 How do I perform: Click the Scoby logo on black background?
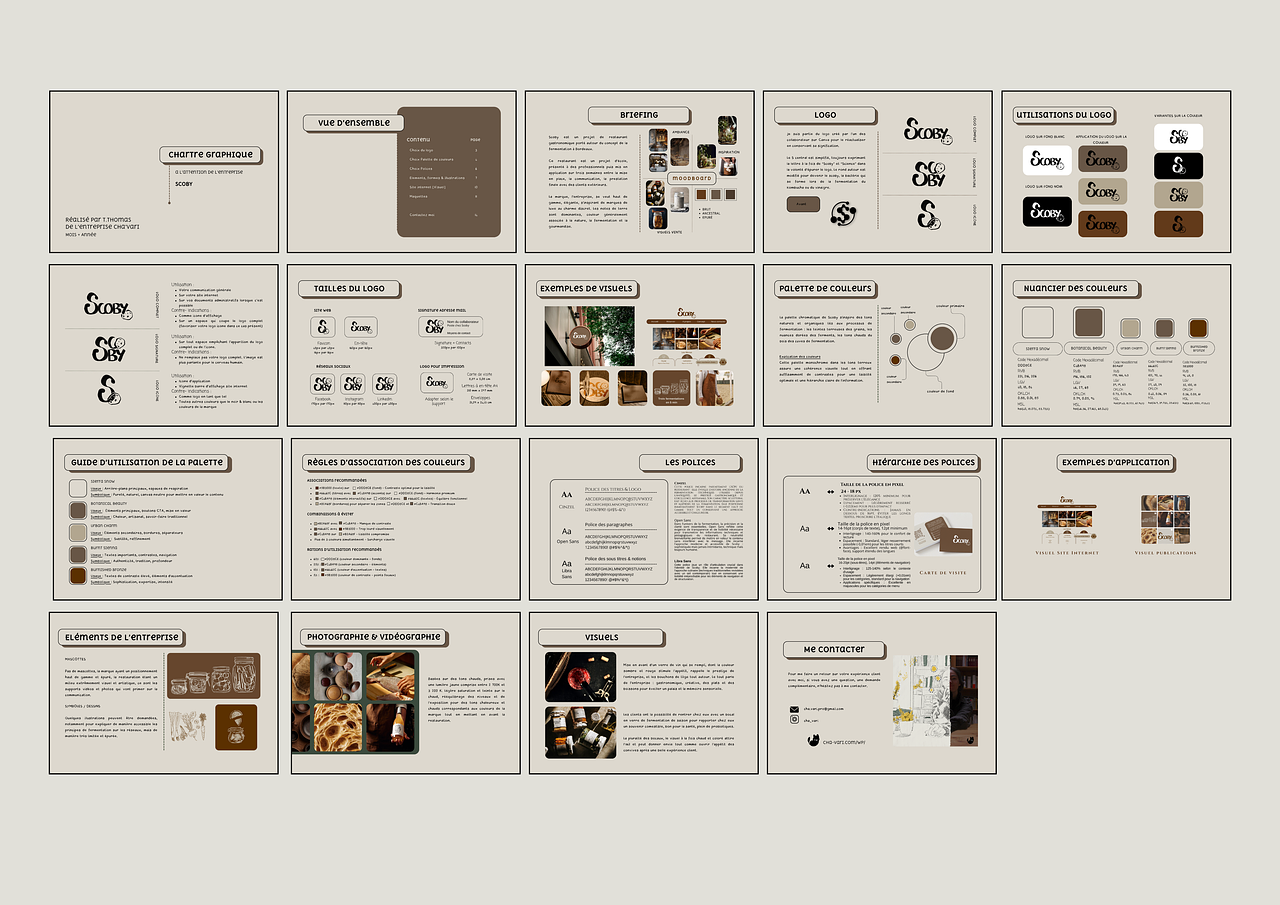pyautogui.click(x=1046, y=211)
